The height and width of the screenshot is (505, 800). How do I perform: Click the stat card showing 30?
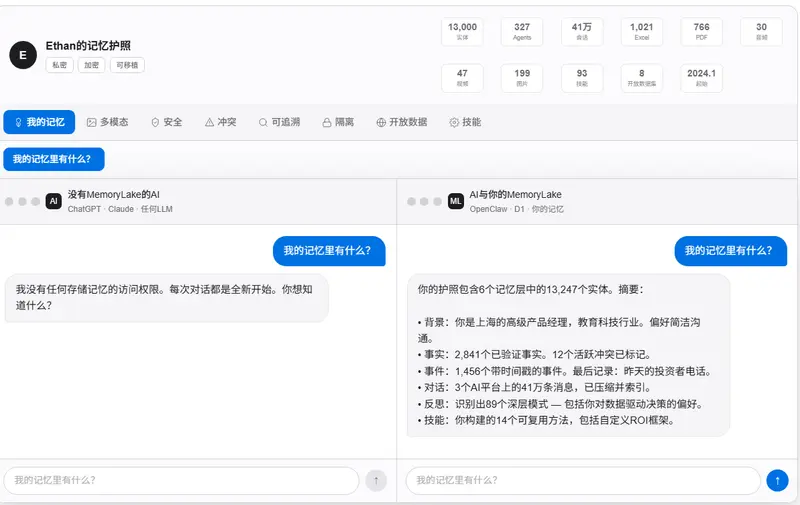[761, 32]
